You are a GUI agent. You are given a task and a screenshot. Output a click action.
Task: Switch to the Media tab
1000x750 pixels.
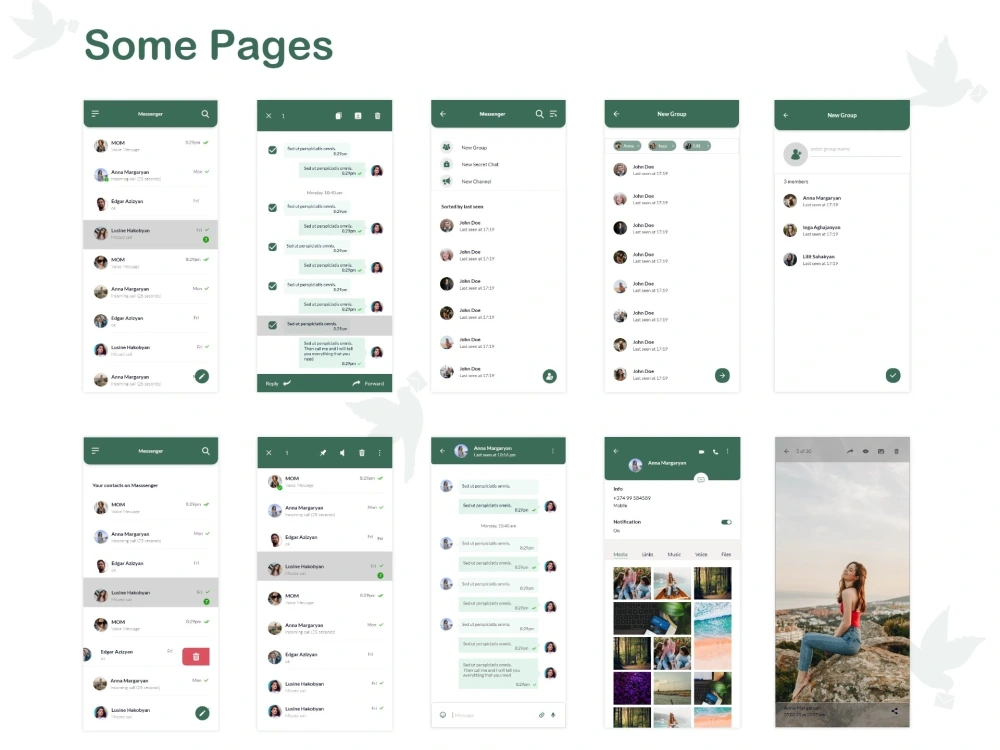pos(621,555)
